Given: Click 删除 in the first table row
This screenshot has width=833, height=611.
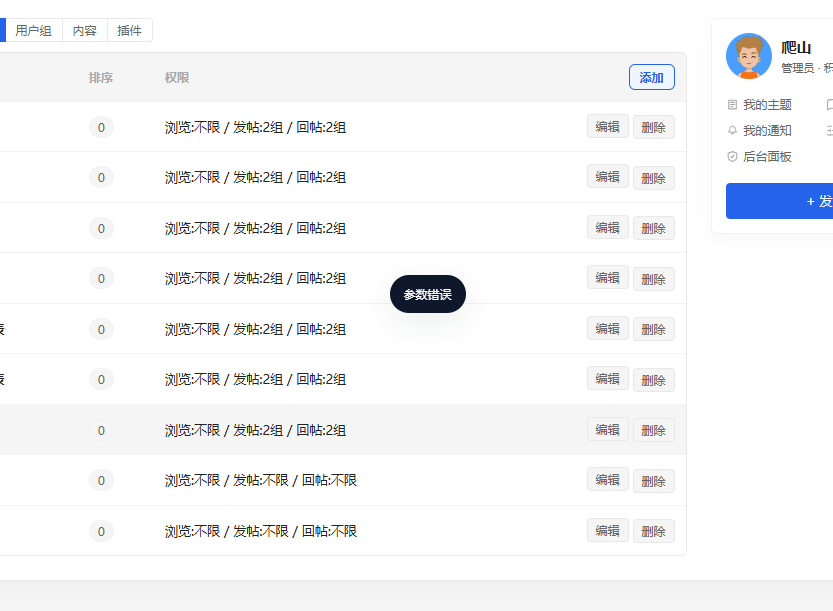Looking at the screenshot, I should point(654,127).
